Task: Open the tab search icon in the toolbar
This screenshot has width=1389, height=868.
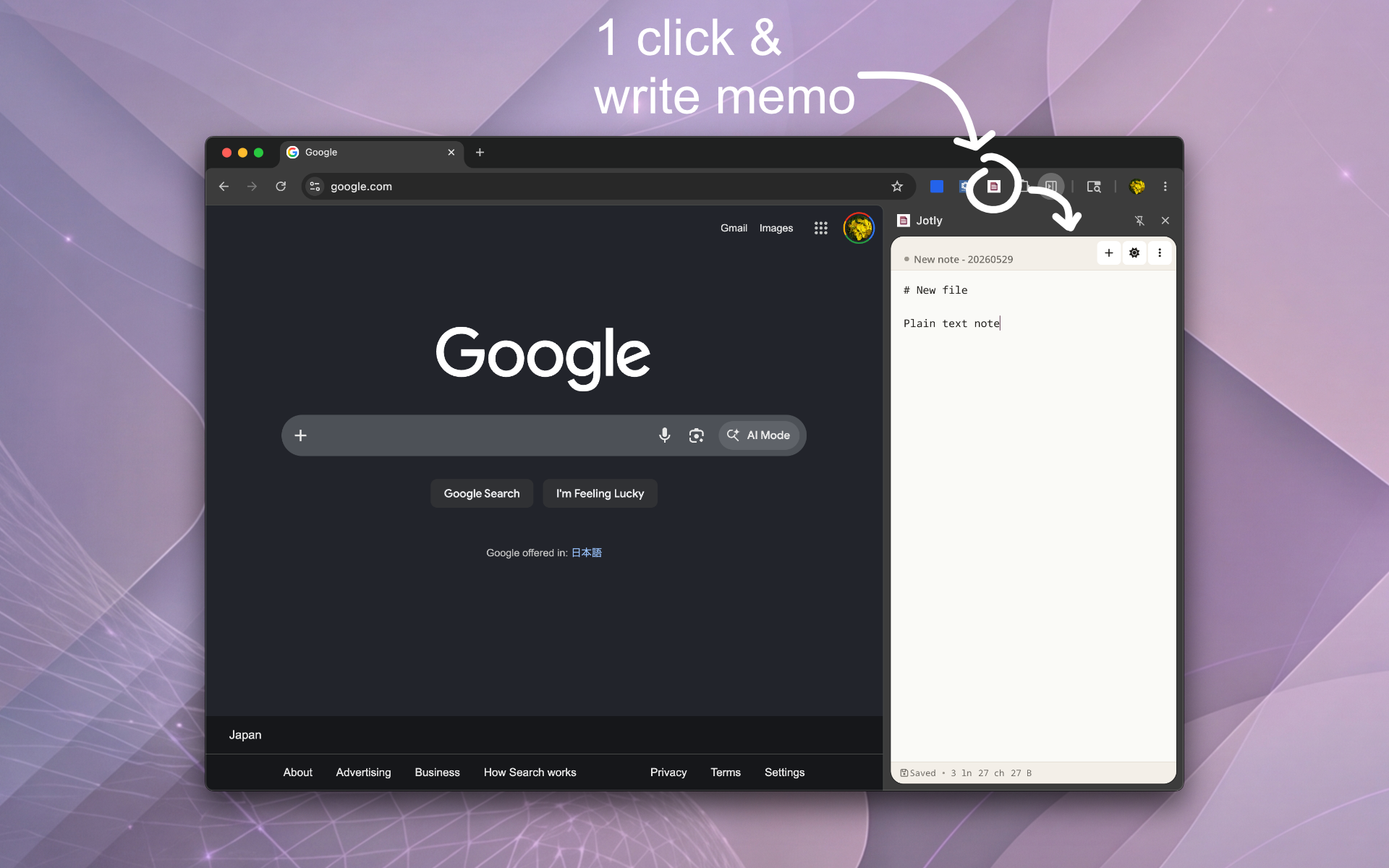Action: point(1094,187)
